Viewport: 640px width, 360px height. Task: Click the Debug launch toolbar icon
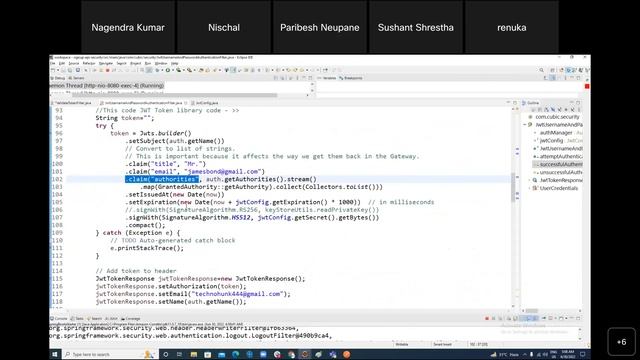point(157,70)
